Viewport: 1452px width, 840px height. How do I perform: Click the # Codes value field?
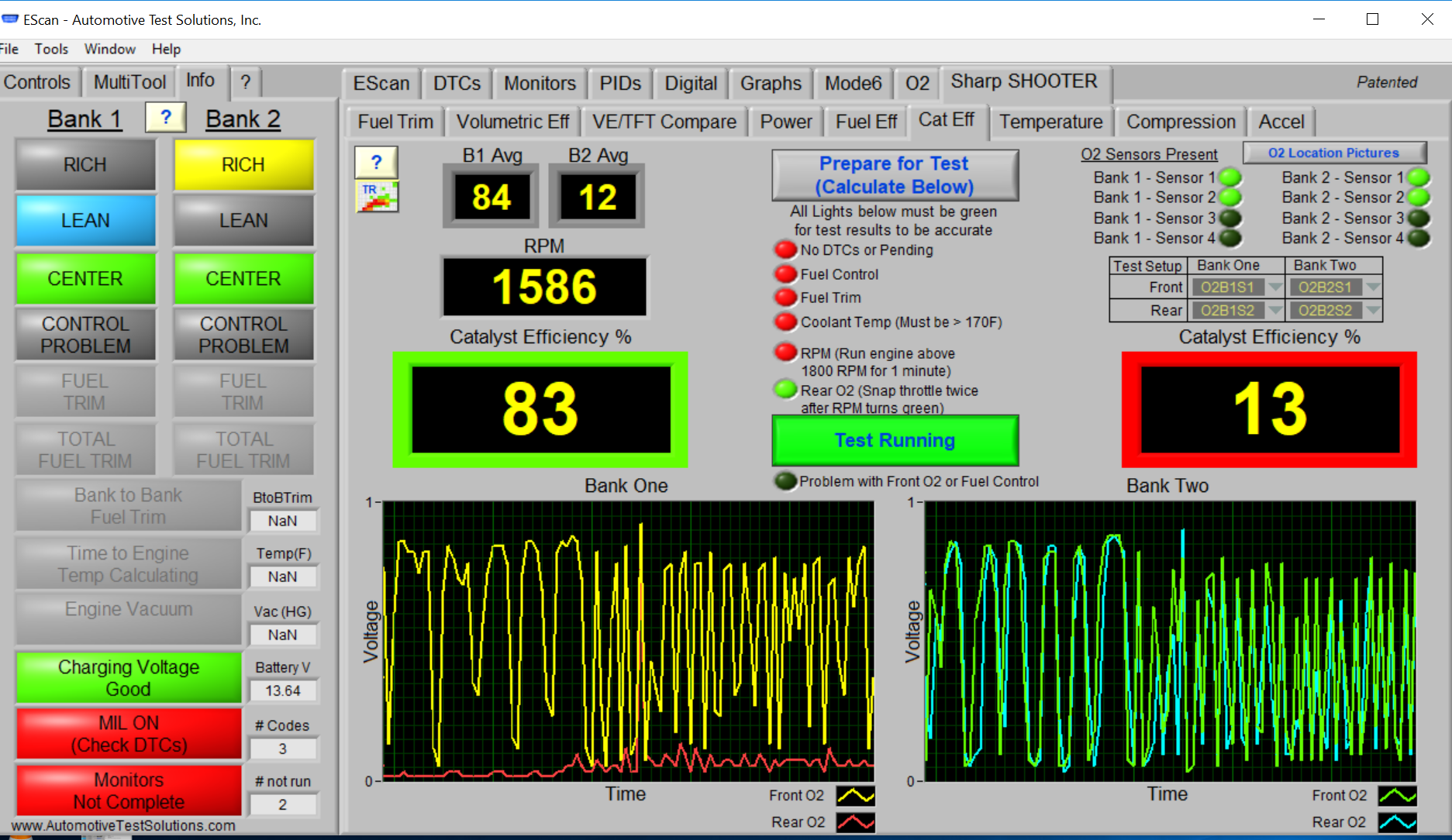point(282,749)
